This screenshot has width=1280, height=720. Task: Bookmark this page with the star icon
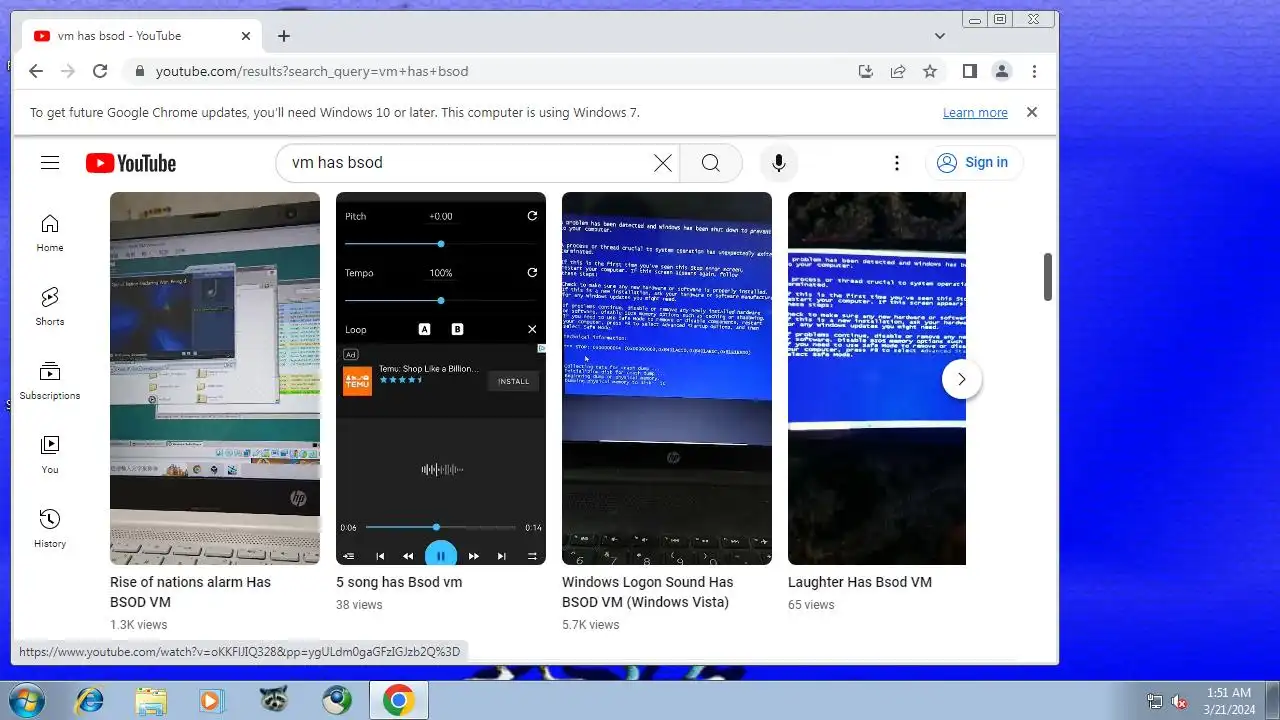coord(930,71)
